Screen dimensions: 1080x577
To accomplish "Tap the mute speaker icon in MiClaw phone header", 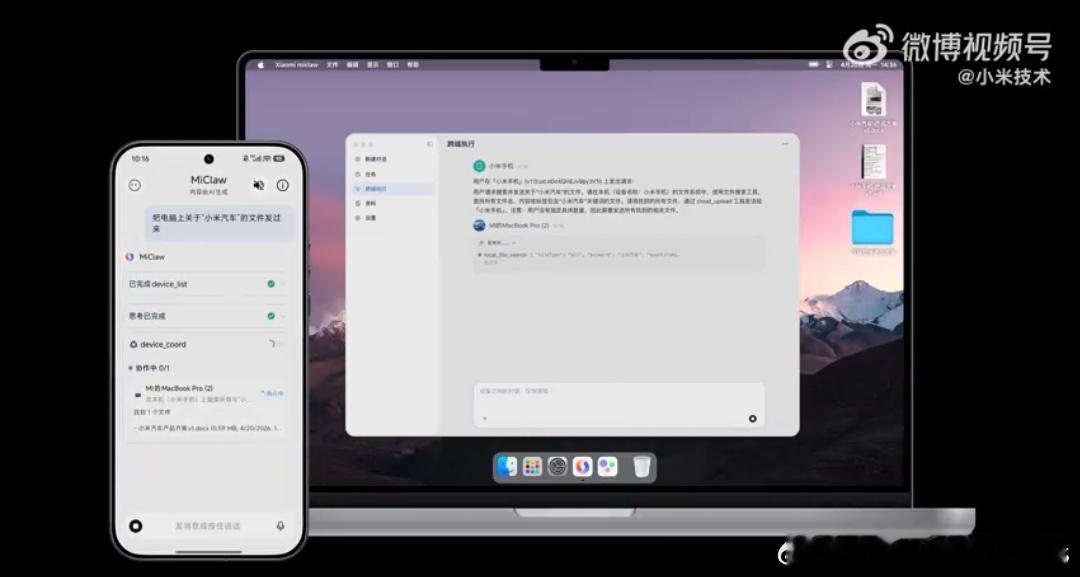I will click(259, 185).
